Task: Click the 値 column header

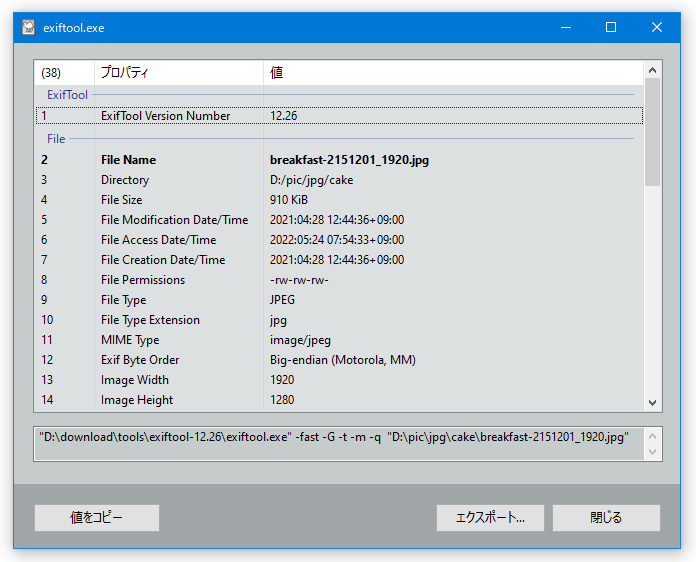Action: [453, 72]
